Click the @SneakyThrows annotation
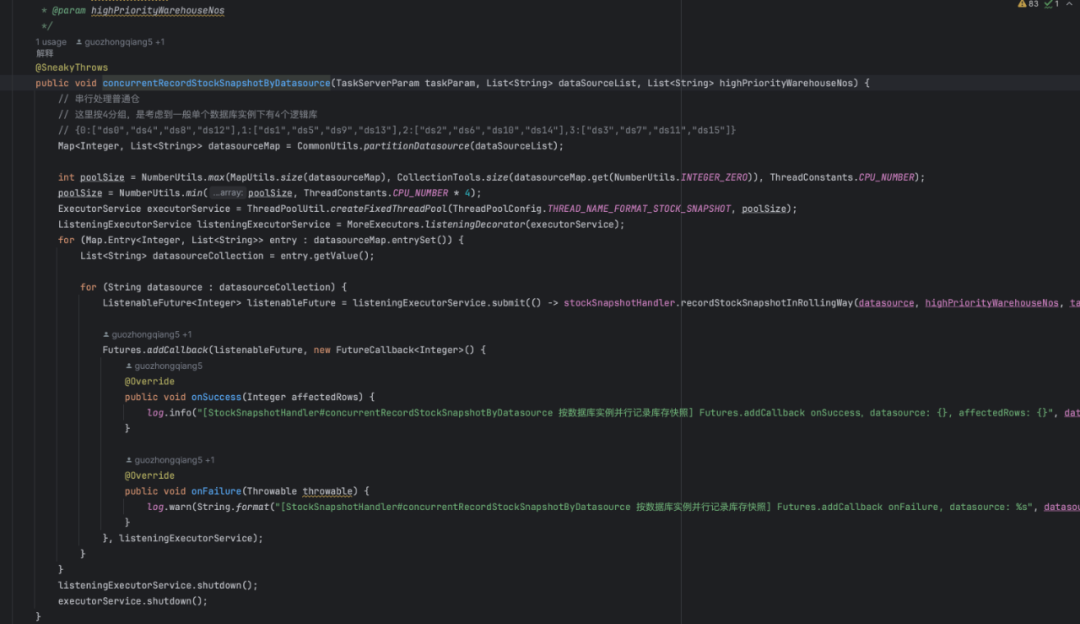Viewport: 1080px width, 624px height. click(72, 67)
